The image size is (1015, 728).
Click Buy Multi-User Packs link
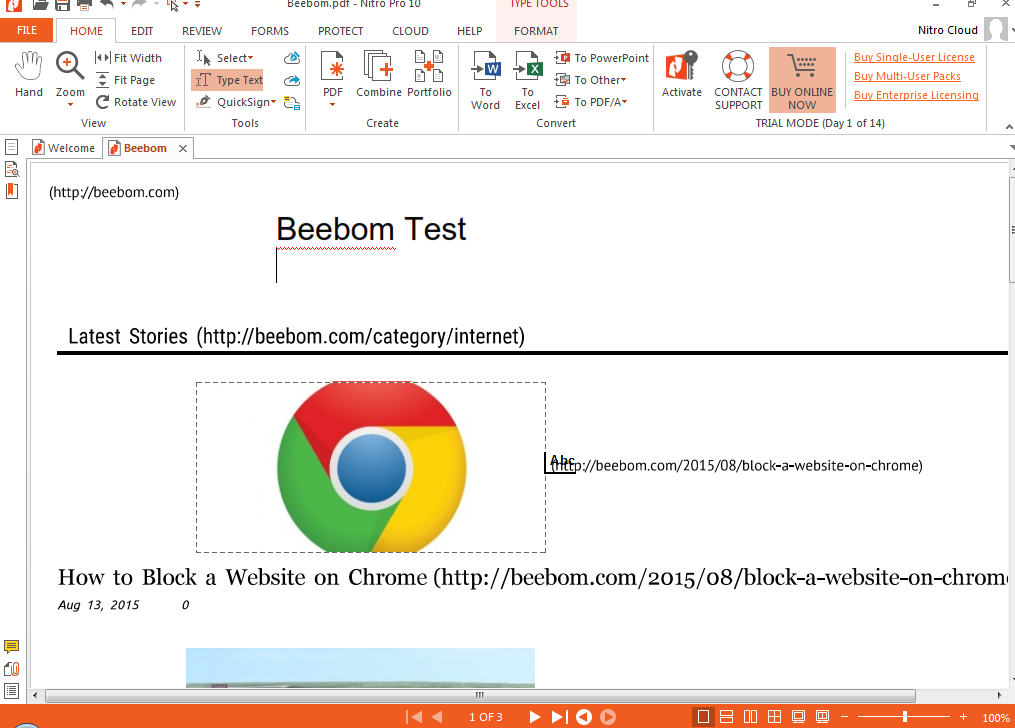point(907,76)
